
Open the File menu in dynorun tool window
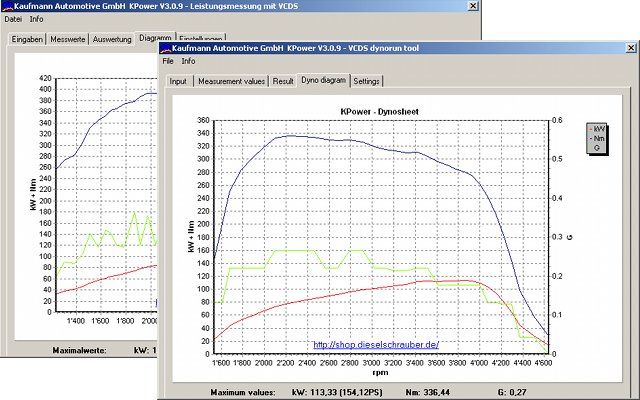point(168,61)
